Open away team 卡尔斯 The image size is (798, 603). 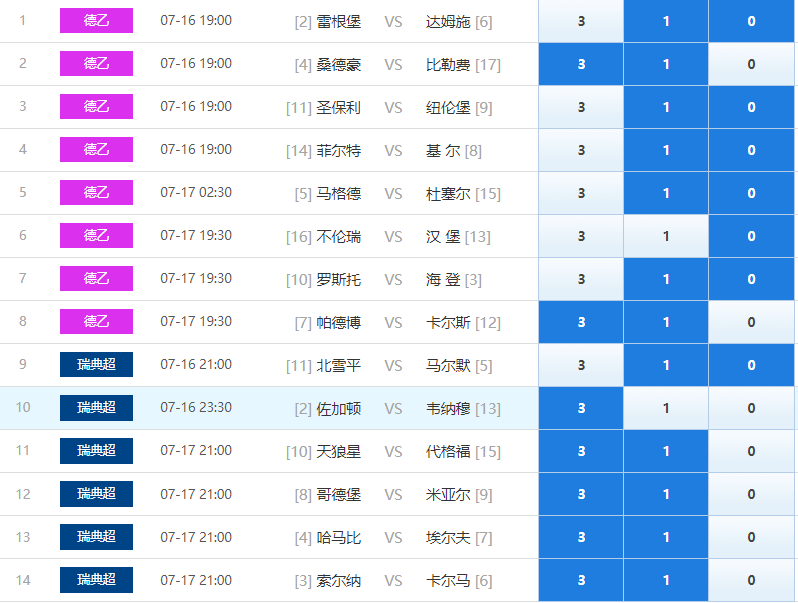click(448, 323)
